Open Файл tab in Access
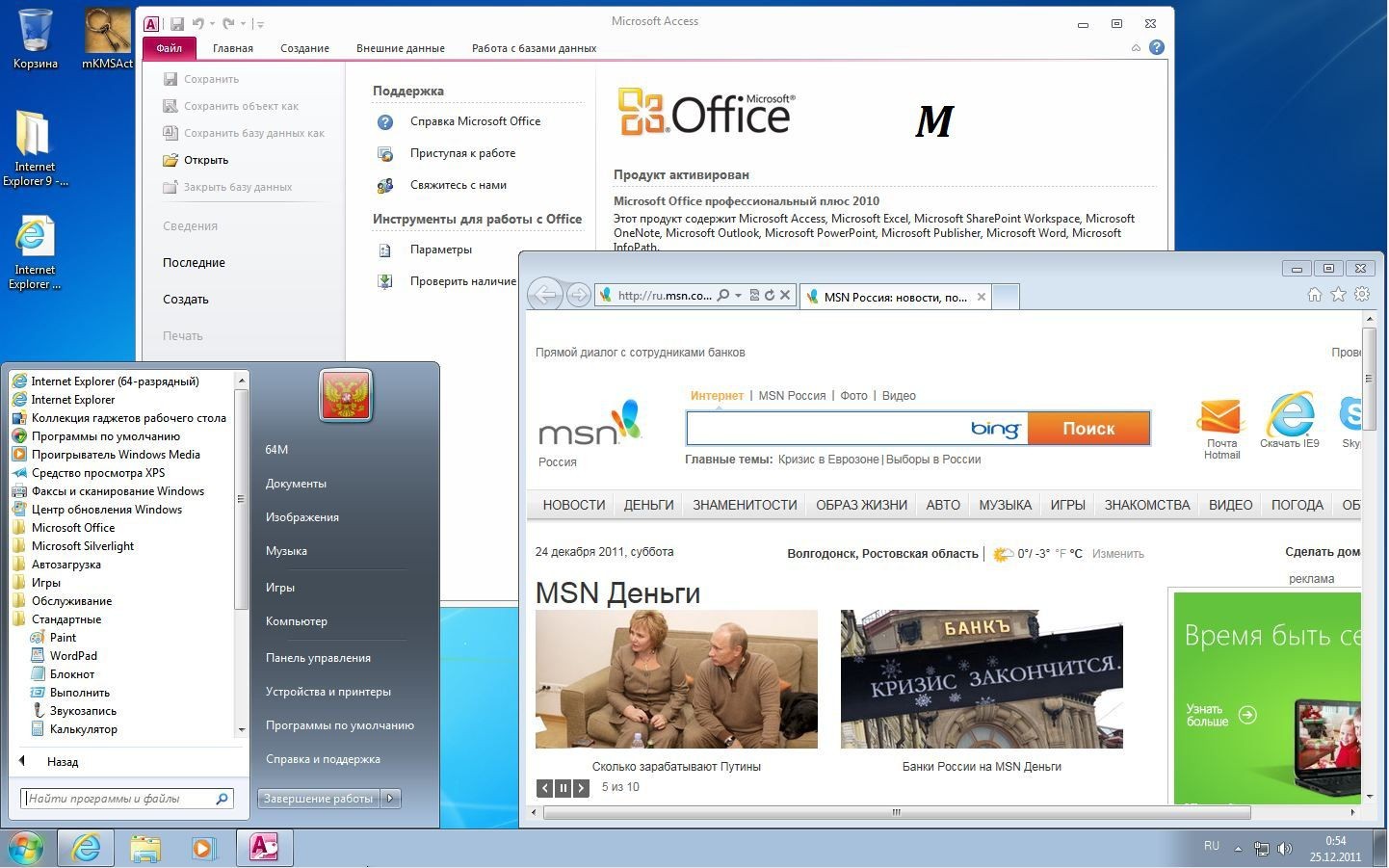The image size is (1389, 868). point(169,48)
